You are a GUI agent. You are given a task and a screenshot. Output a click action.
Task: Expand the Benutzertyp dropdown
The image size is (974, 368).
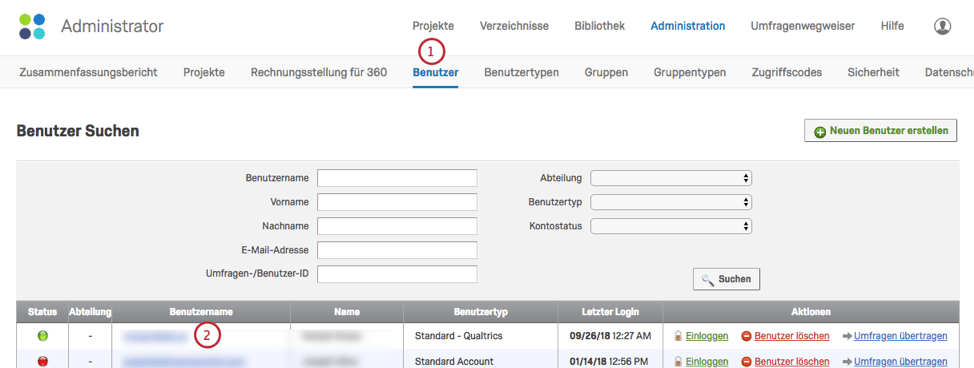(671, 202)
